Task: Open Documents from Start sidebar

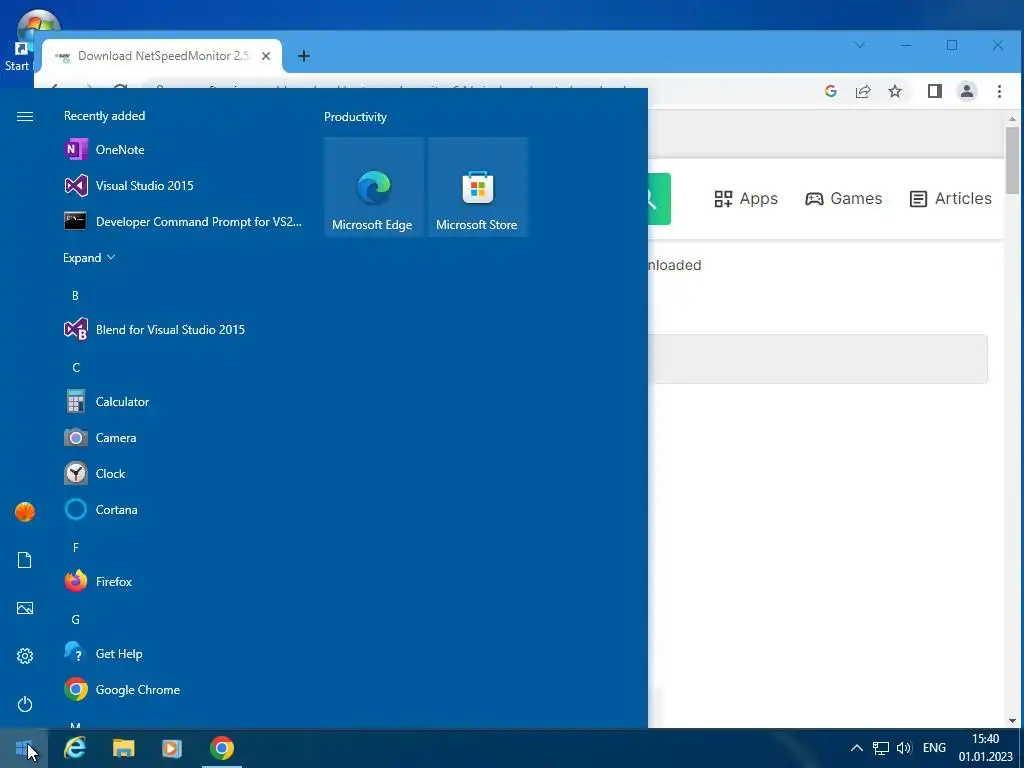Action: [25, 560]
